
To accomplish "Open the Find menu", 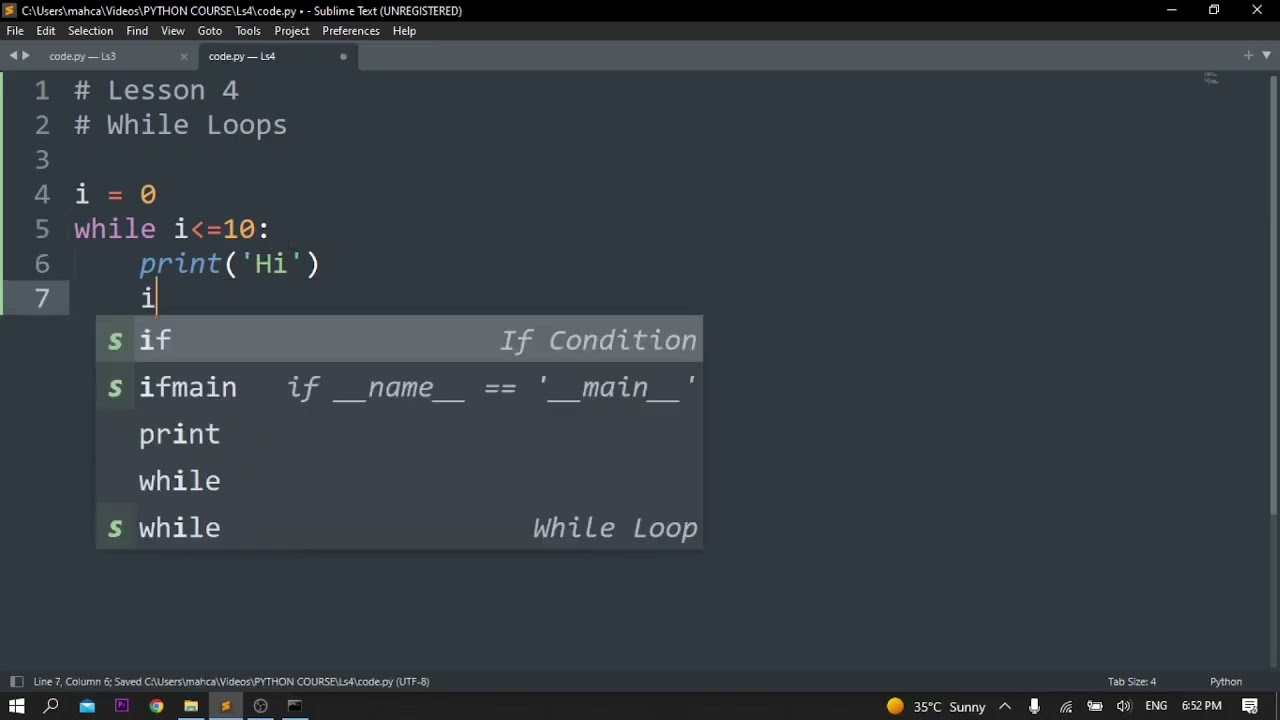I will pos(137,31).
